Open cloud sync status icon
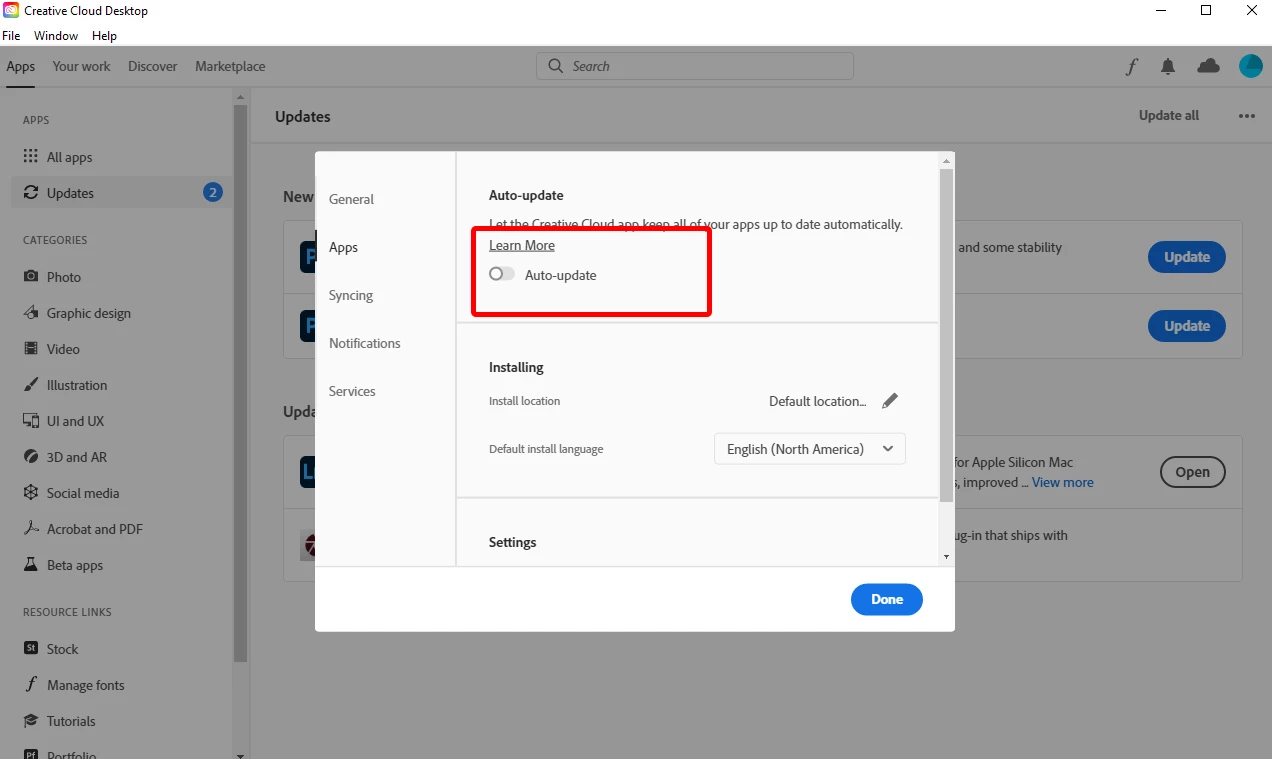This screenshot has height=759, width=1272. pos(1209,66)
